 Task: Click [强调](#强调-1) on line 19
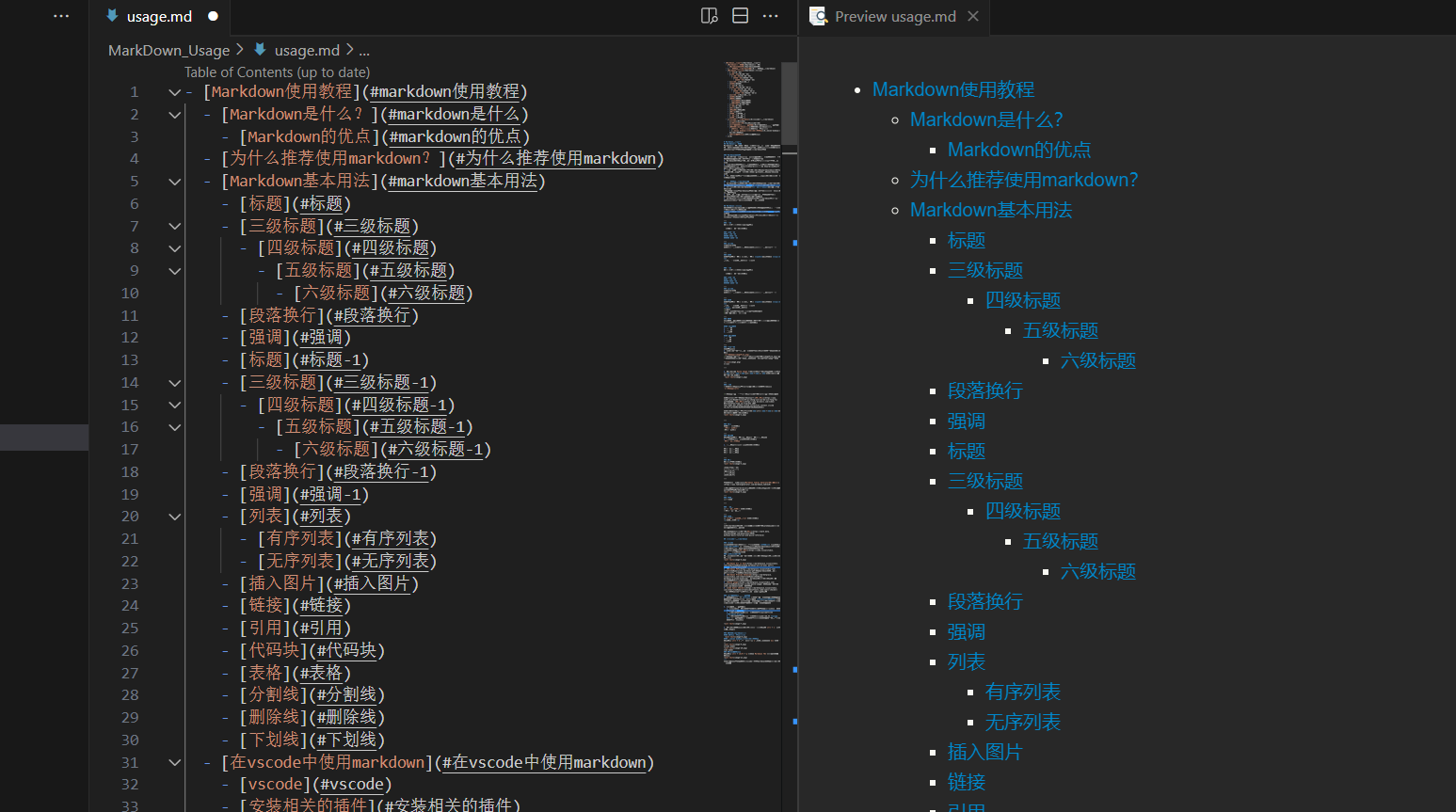pyautogui.click(x=304, y=495)
